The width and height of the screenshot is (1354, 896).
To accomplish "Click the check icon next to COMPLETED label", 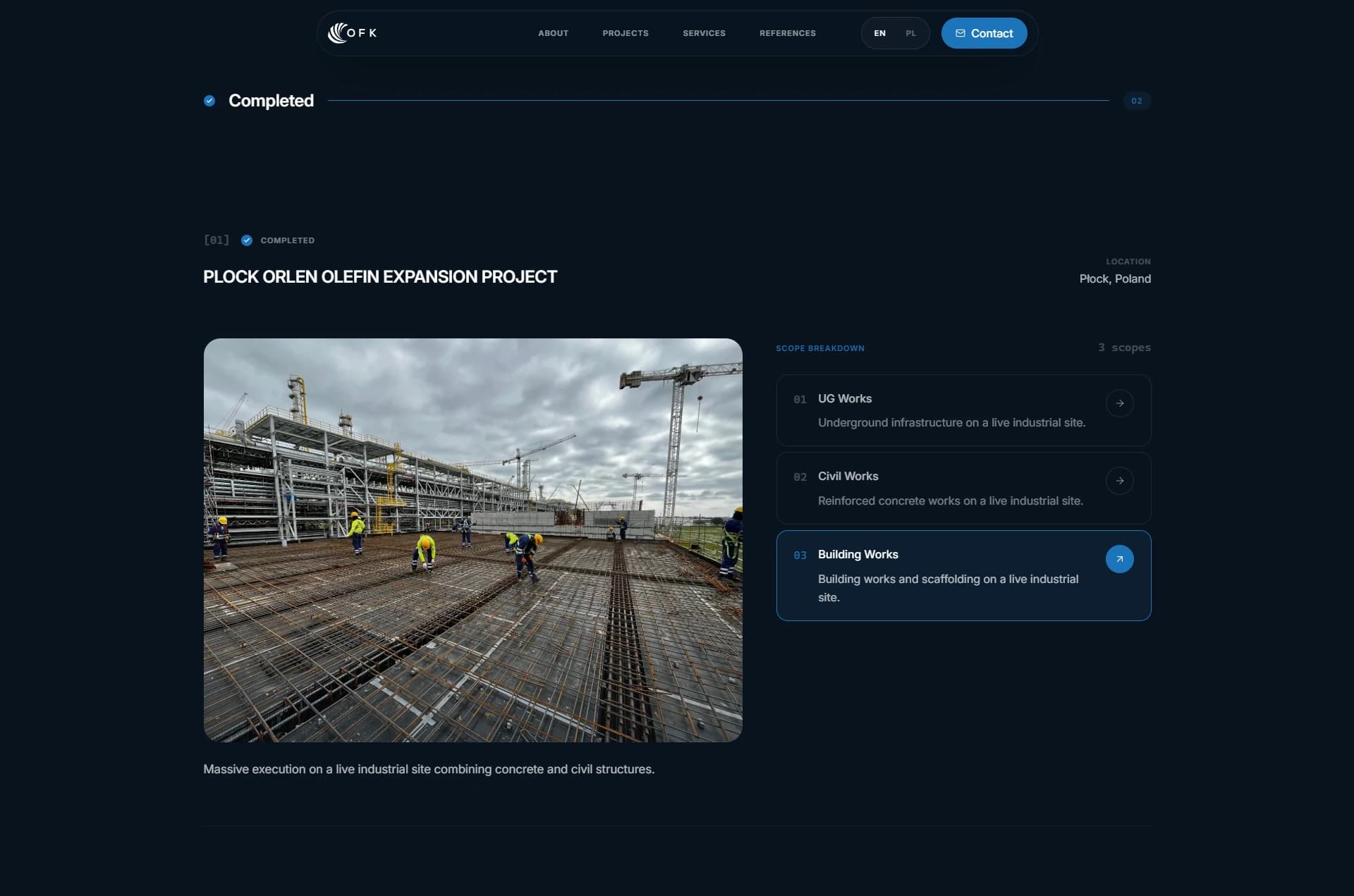I will (247, 240).
